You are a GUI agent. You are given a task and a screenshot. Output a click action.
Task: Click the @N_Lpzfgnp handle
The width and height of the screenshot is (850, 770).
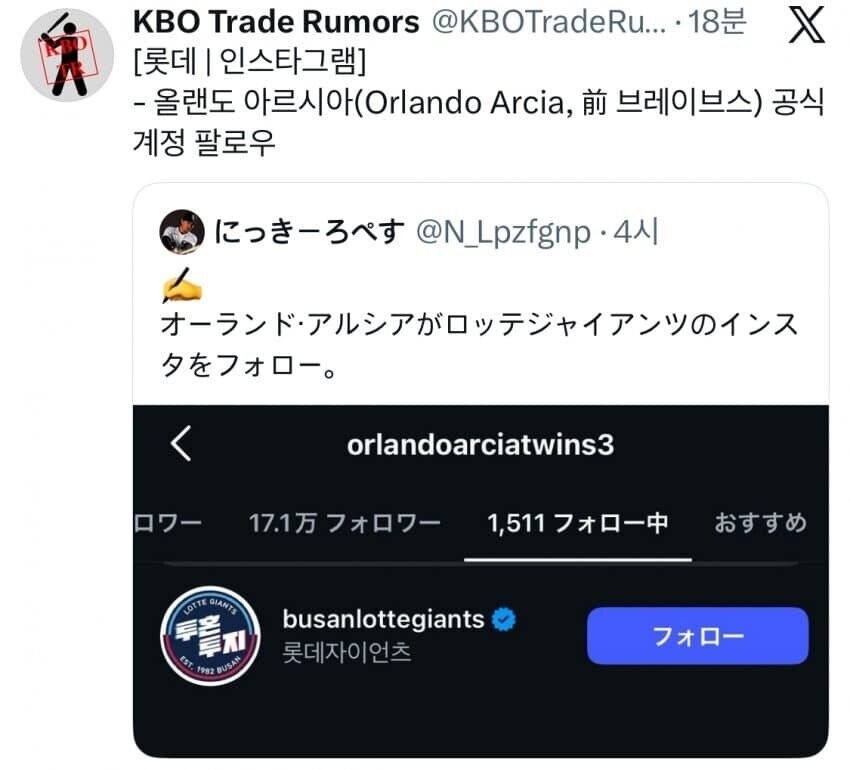click(503, 233)
